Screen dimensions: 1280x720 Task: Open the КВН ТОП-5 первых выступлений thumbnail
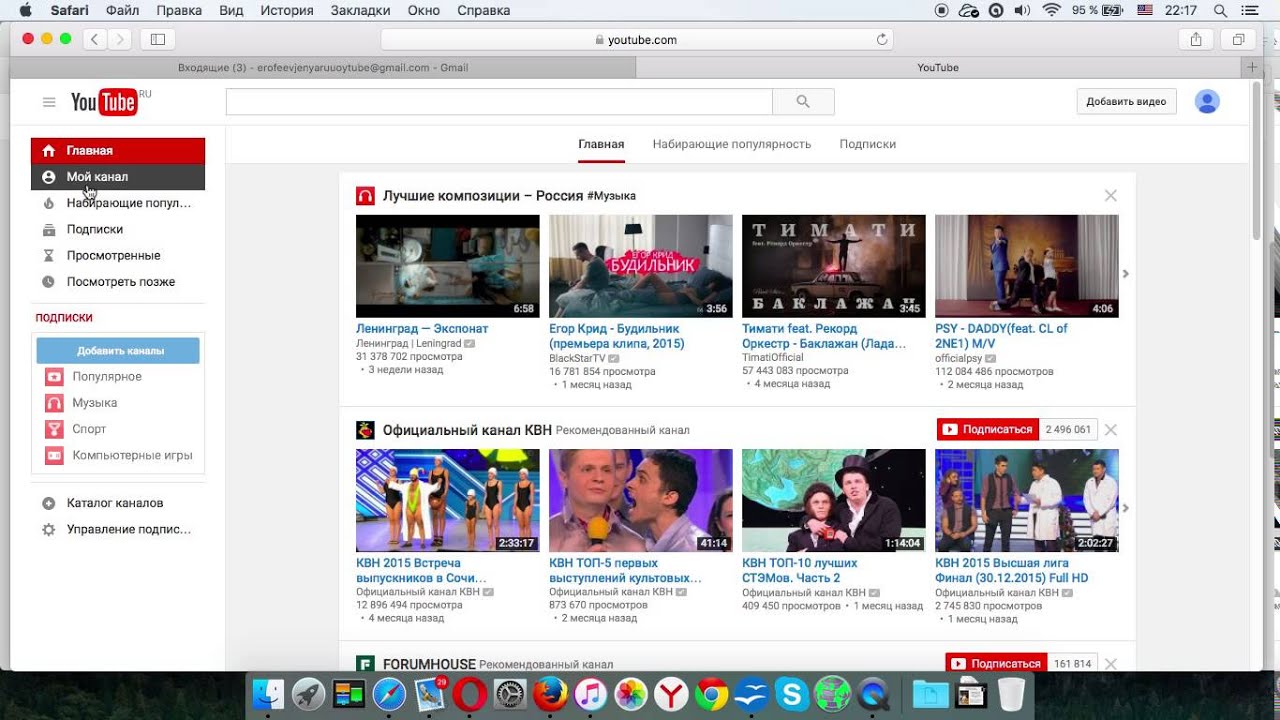coord(640,500)
